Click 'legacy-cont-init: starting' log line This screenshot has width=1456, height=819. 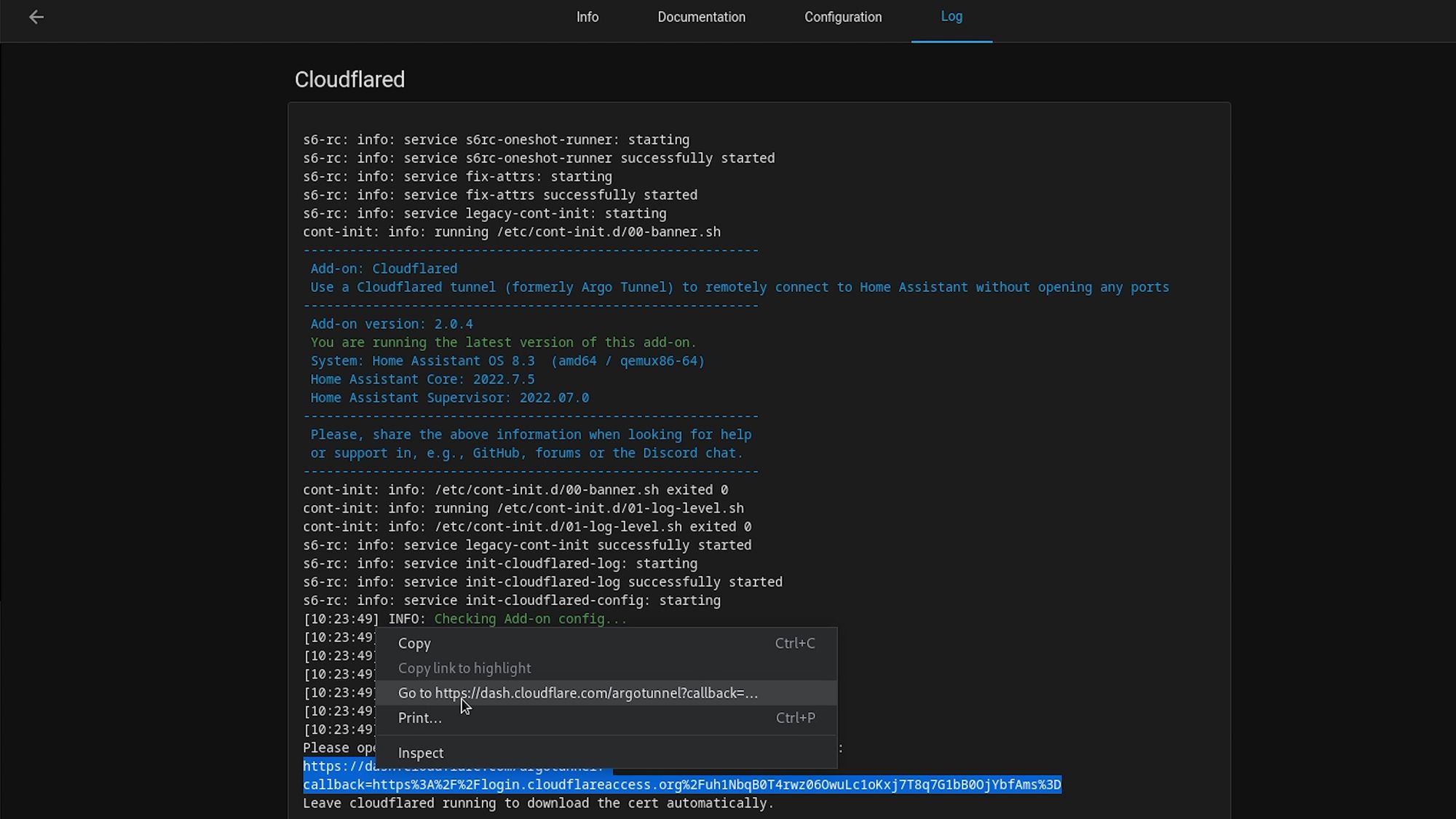point(485,213)
